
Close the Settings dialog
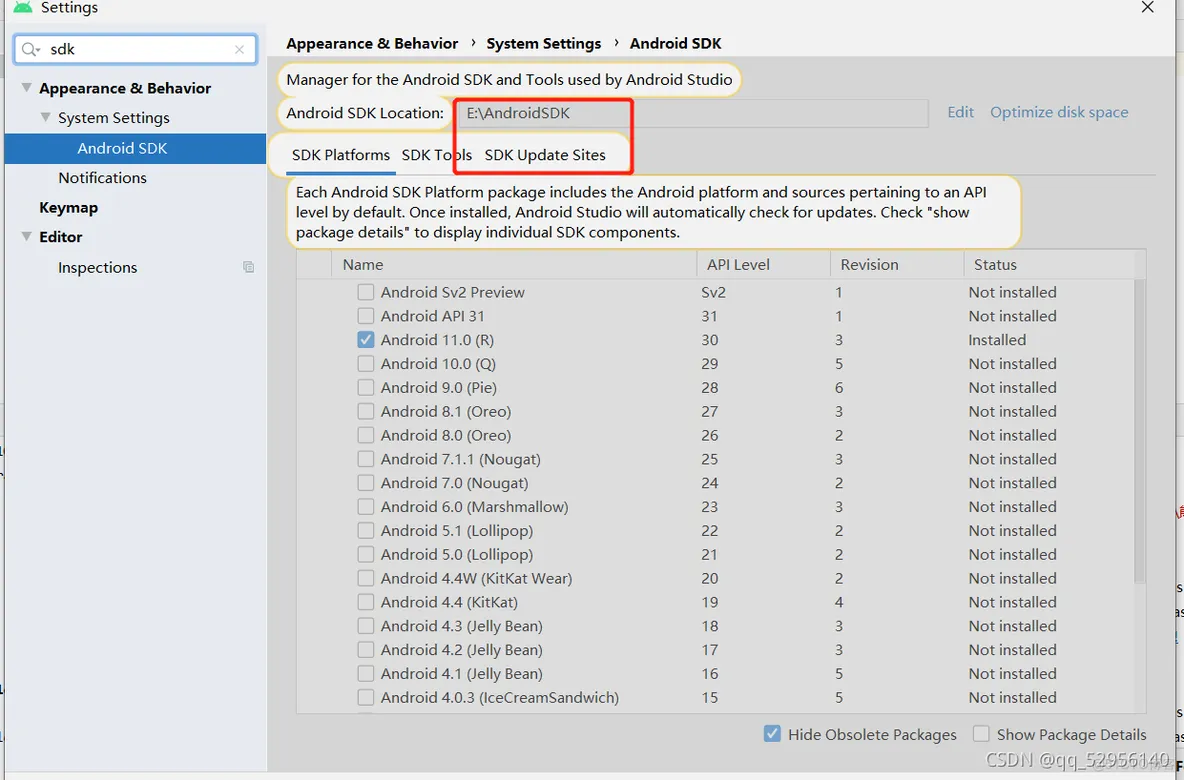point(1147,8)
